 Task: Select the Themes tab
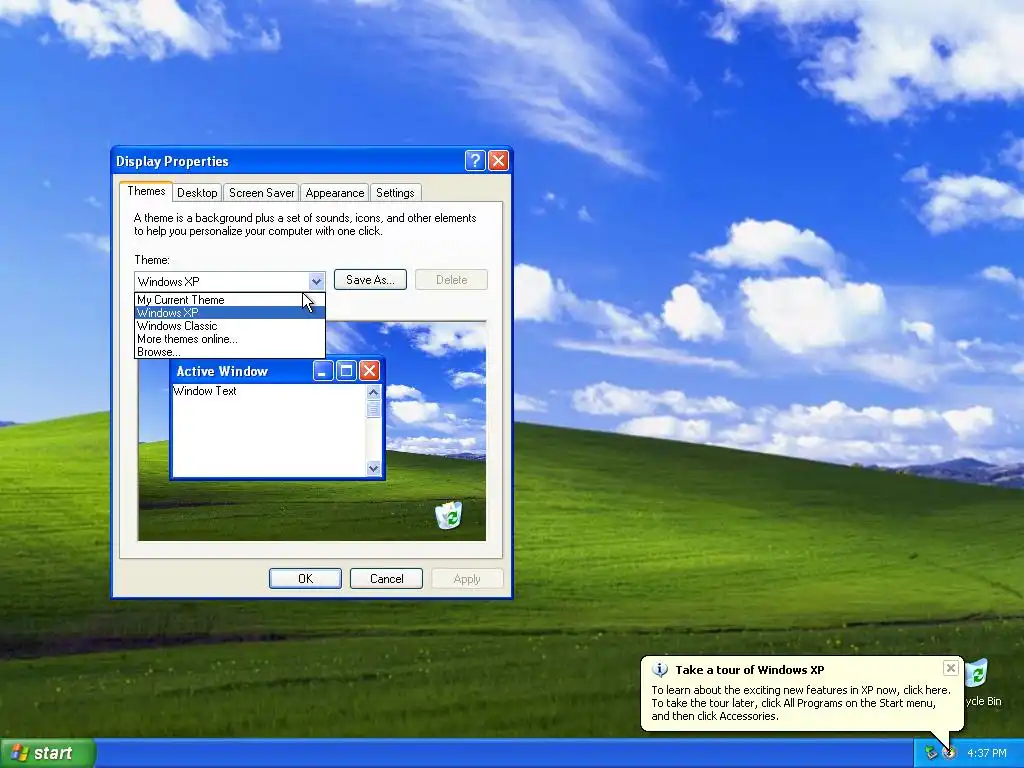[146, 191]
